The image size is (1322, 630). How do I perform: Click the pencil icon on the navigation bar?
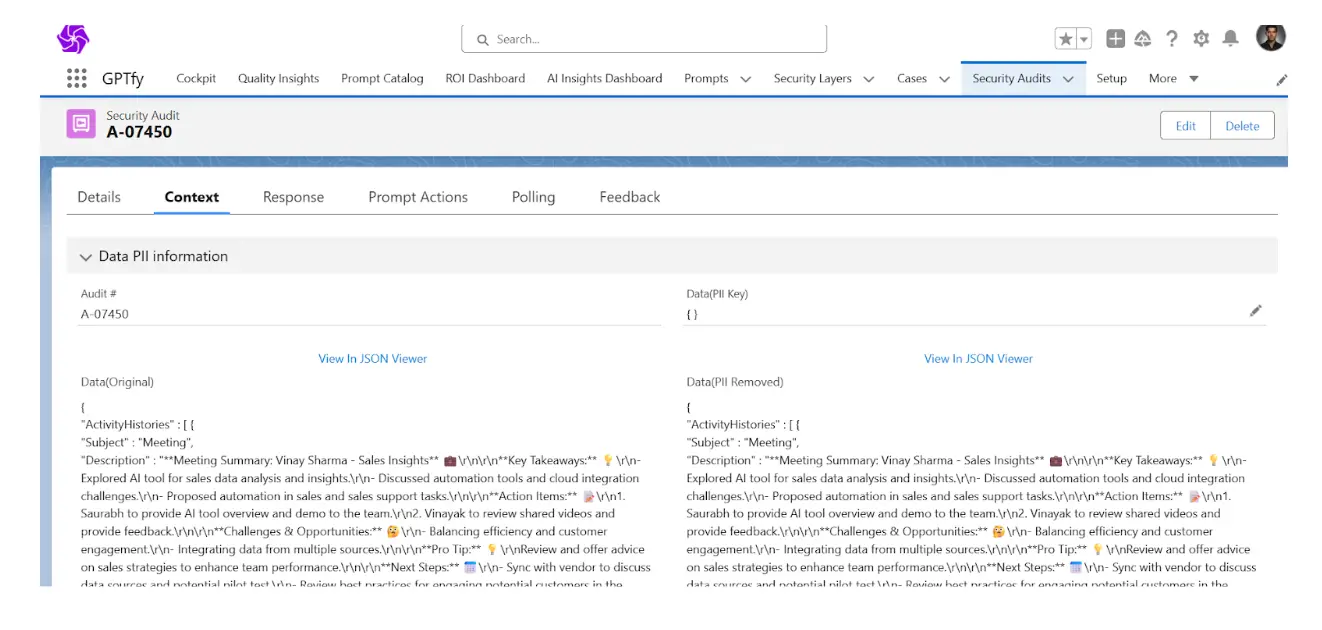[x=1283, y=78]
